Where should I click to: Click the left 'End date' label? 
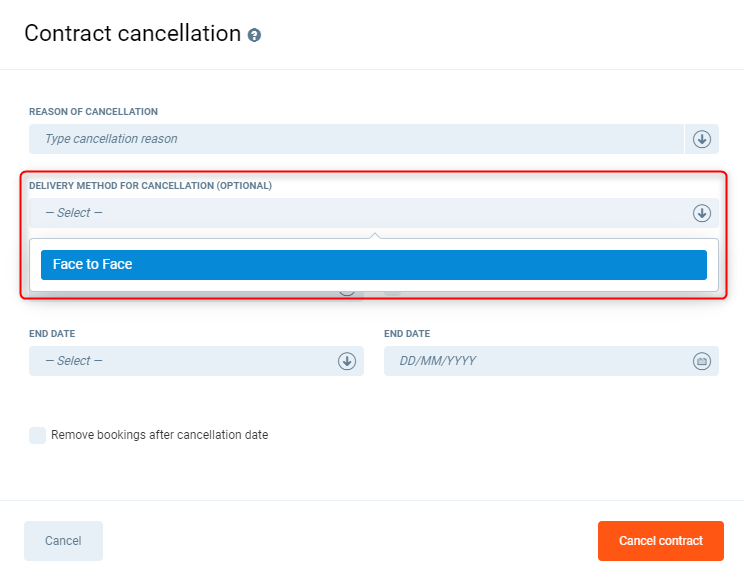click(52, 334)
